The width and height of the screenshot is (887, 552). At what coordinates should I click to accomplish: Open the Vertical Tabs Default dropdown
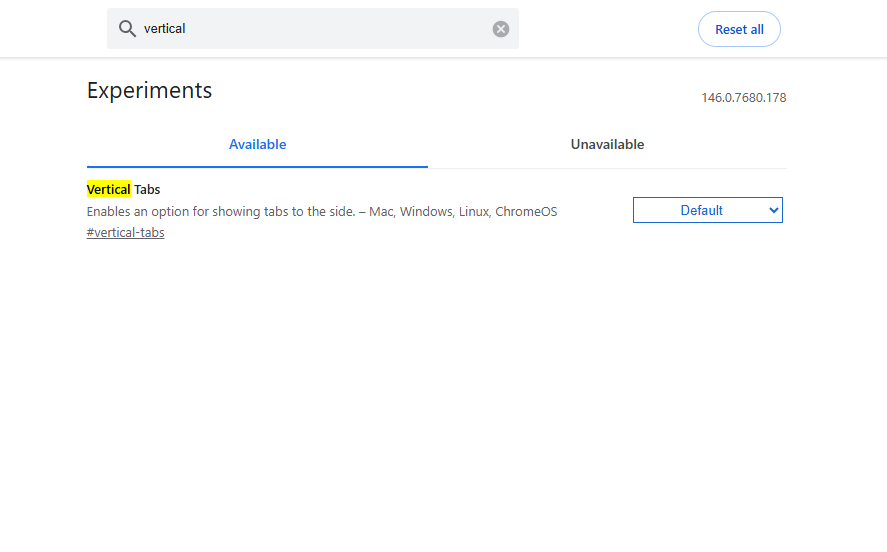(x=707, y=210)
